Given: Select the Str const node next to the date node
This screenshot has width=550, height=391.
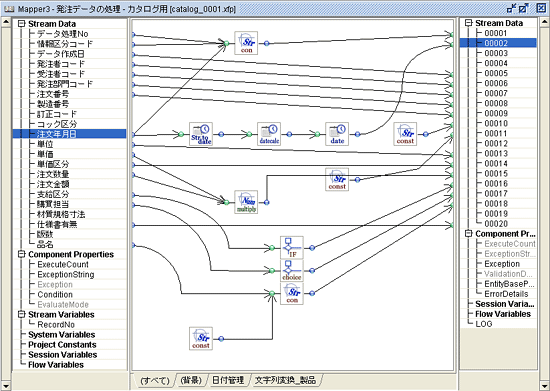Looking at the screenshot, I should (405, 134).
